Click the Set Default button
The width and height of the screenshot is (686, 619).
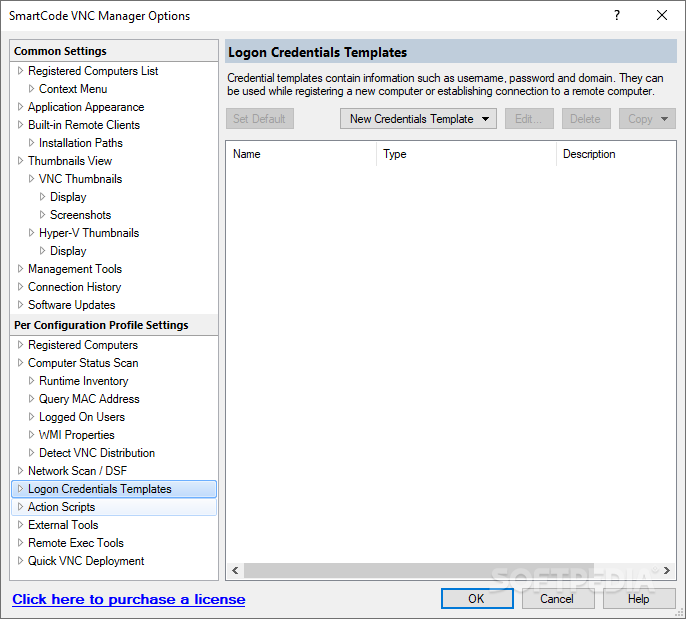point(260,119)
